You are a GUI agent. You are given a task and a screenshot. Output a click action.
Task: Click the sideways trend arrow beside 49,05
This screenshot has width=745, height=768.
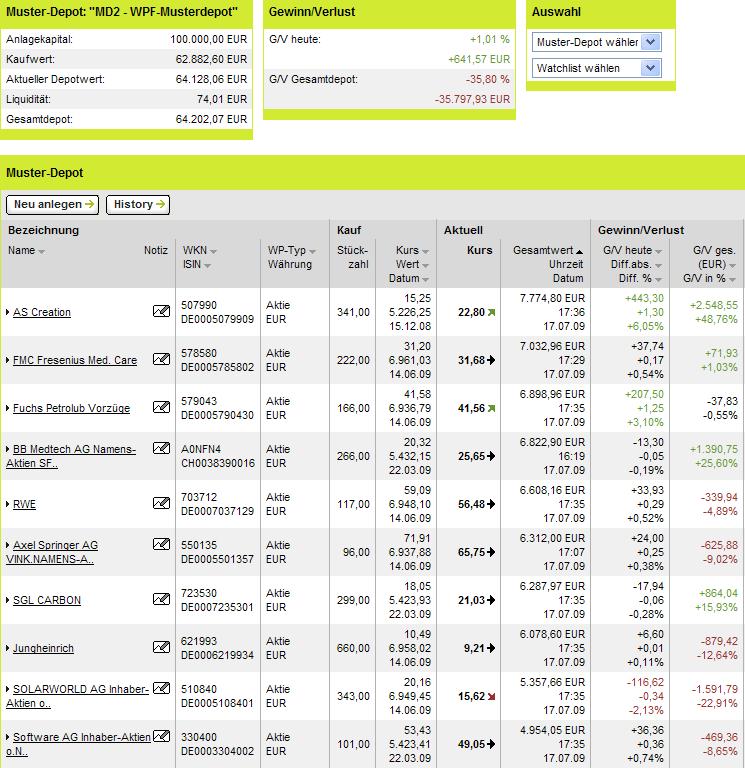click(491, 744)
